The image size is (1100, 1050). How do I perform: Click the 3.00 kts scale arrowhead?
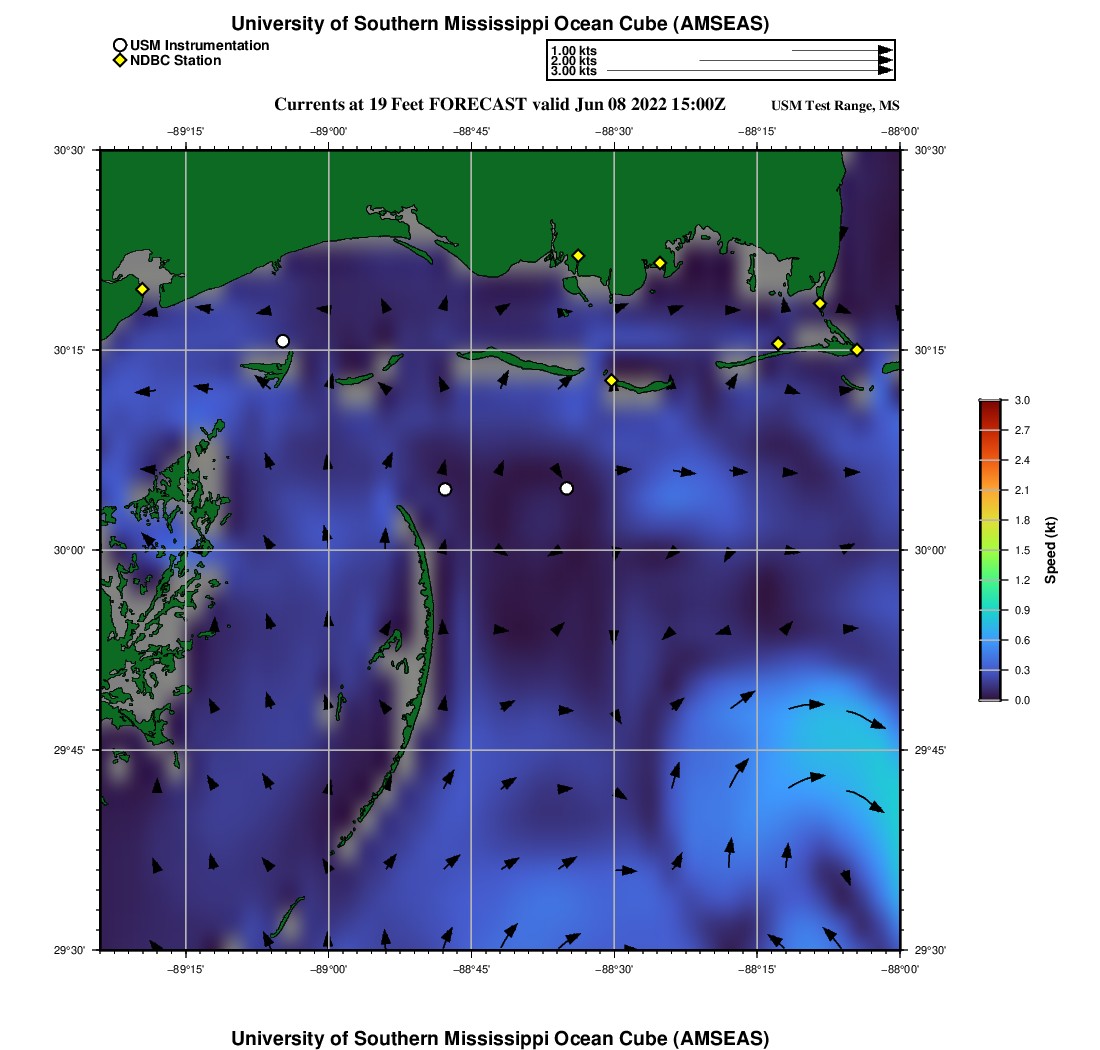(x=885, y=70)
